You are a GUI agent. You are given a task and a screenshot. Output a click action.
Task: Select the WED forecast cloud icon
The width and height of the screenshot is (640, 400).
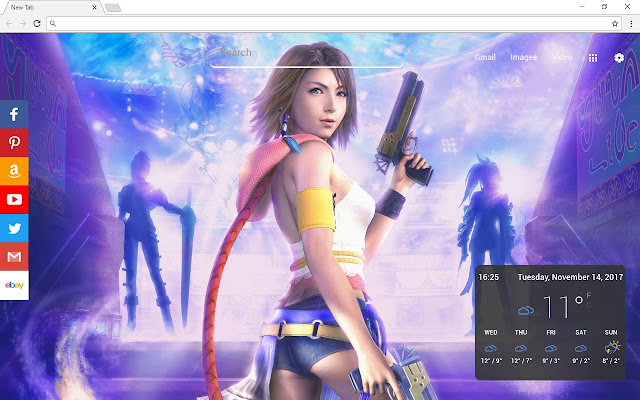coord(491,348)
